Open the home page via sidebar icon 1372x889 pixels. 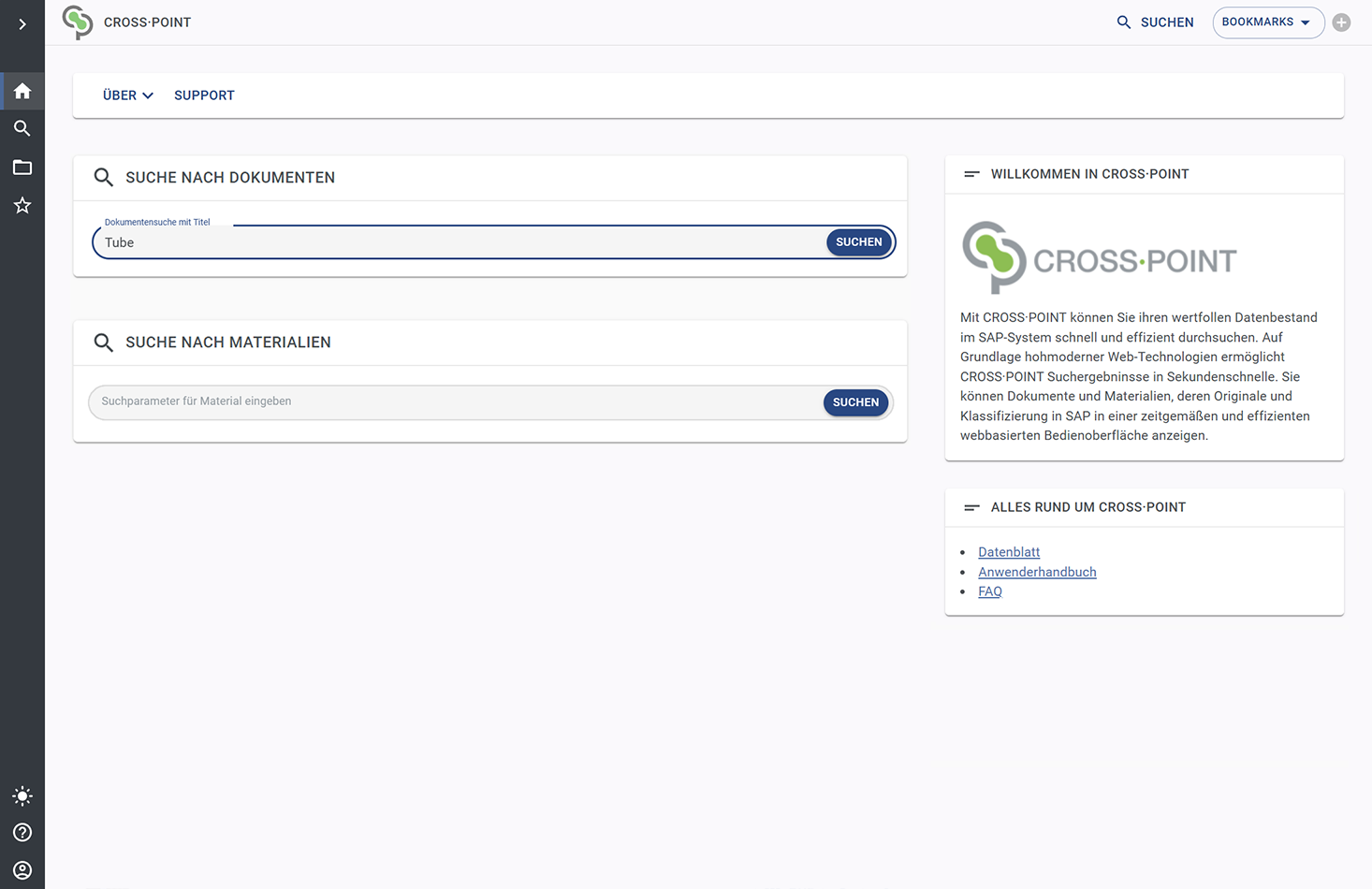tap(22, 91)
